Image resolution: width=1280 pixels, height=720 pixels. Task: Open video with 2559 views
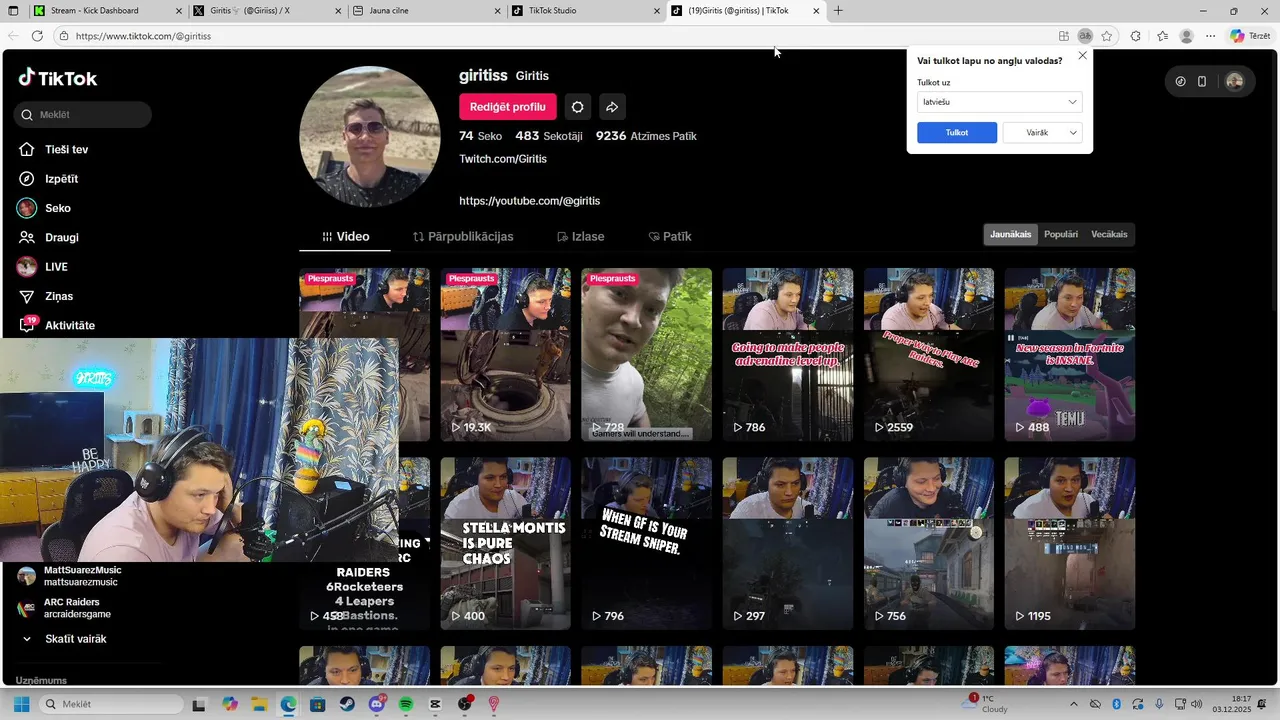[x=929, y=354]
